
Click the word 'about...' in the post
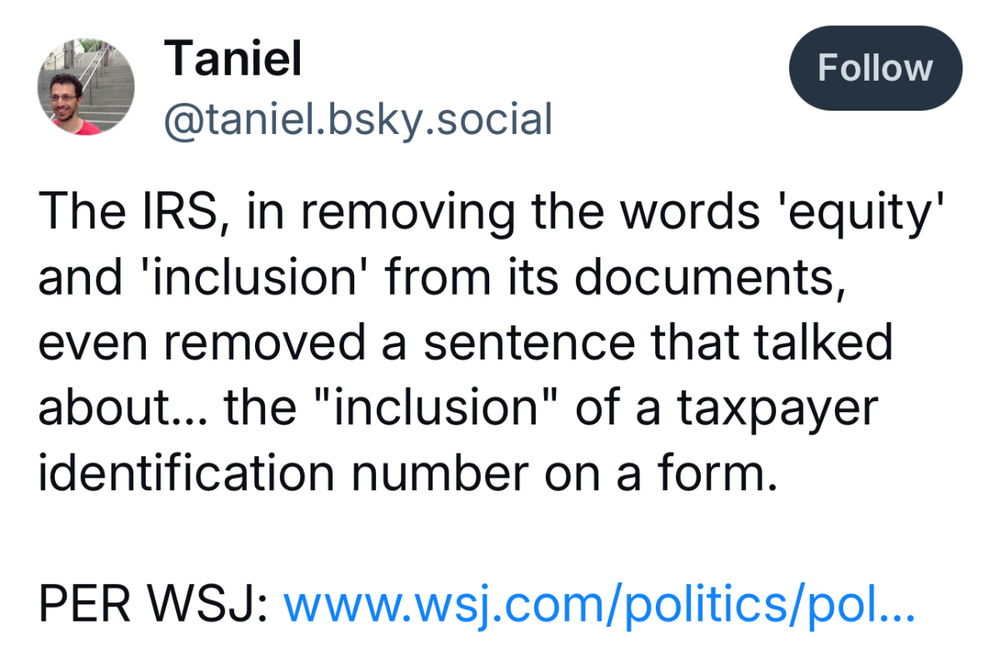[x=110, y=407]
